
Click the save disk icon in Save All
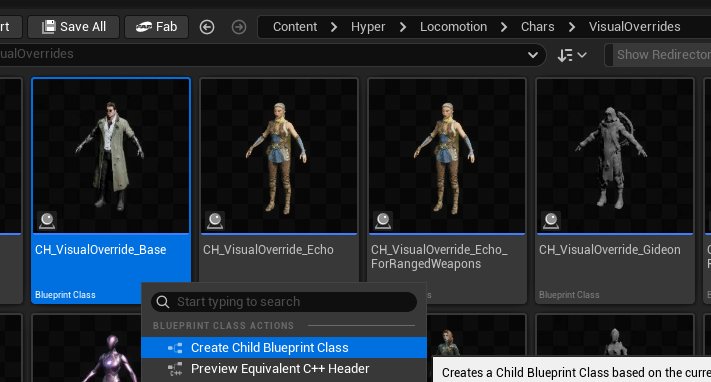click(49, 27)
